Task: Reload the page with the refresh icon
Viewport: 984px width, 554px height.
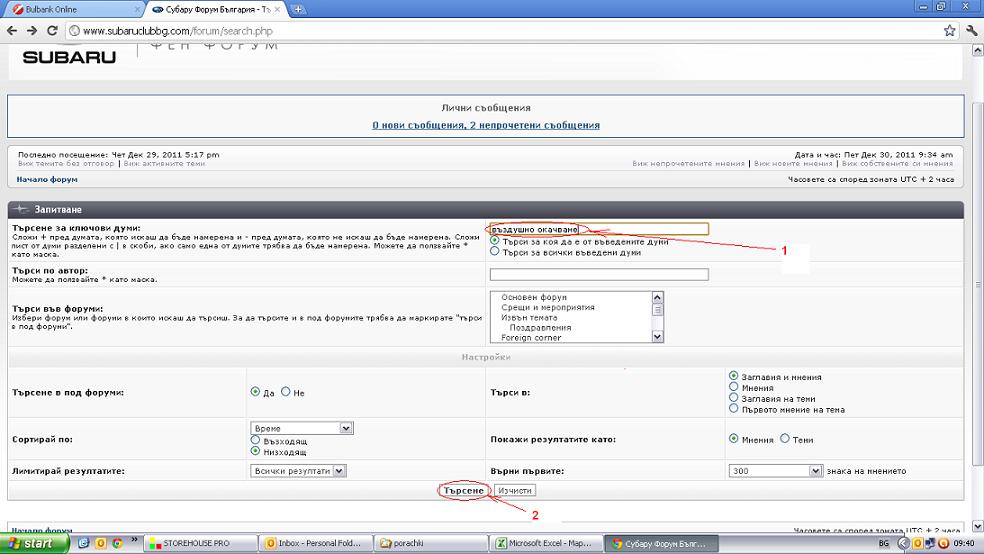Action: point(52,31)
